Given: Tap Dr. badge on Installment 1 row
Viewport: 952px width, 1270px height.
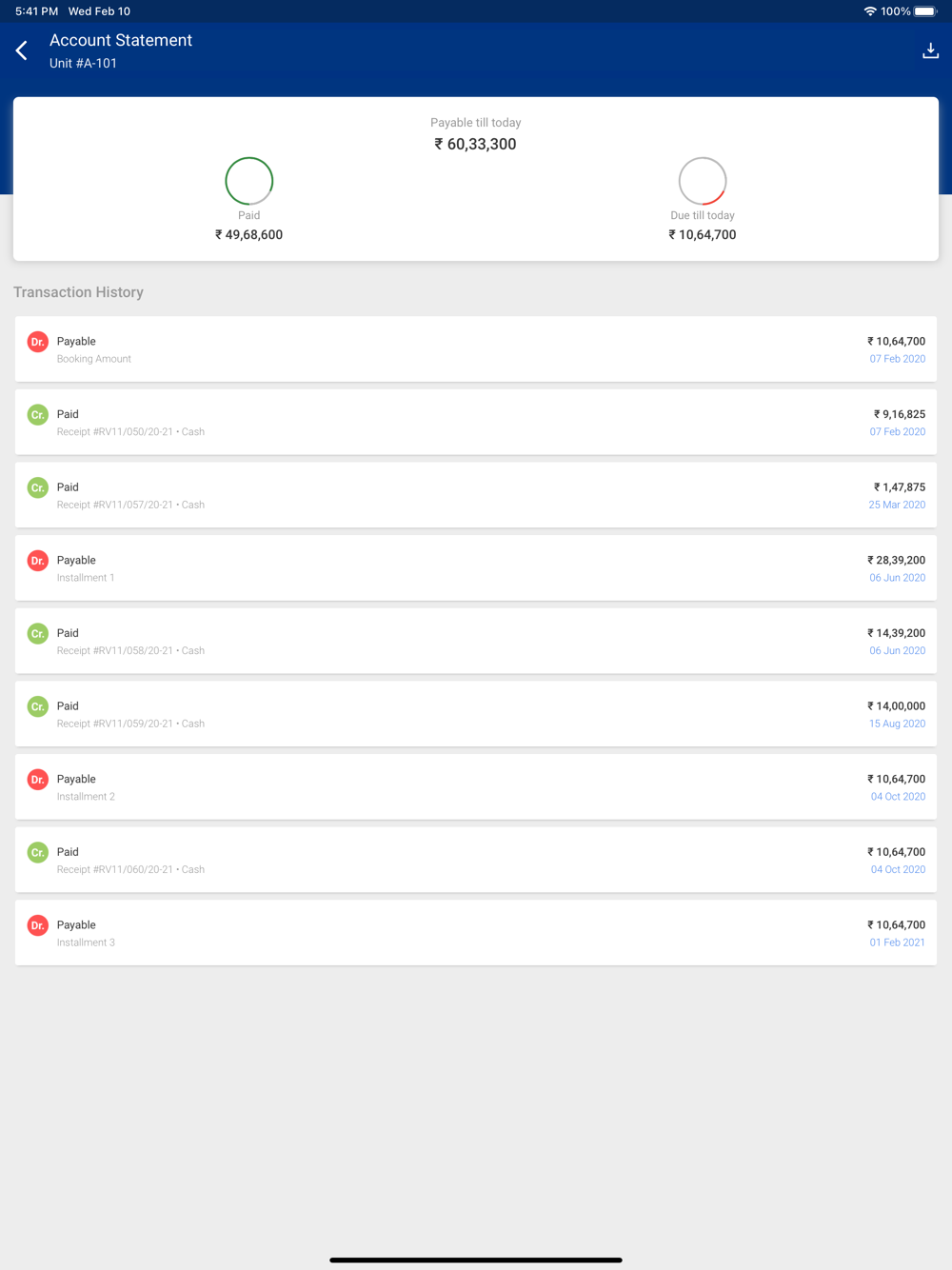Looking at the screenshot, I should 38,561.
